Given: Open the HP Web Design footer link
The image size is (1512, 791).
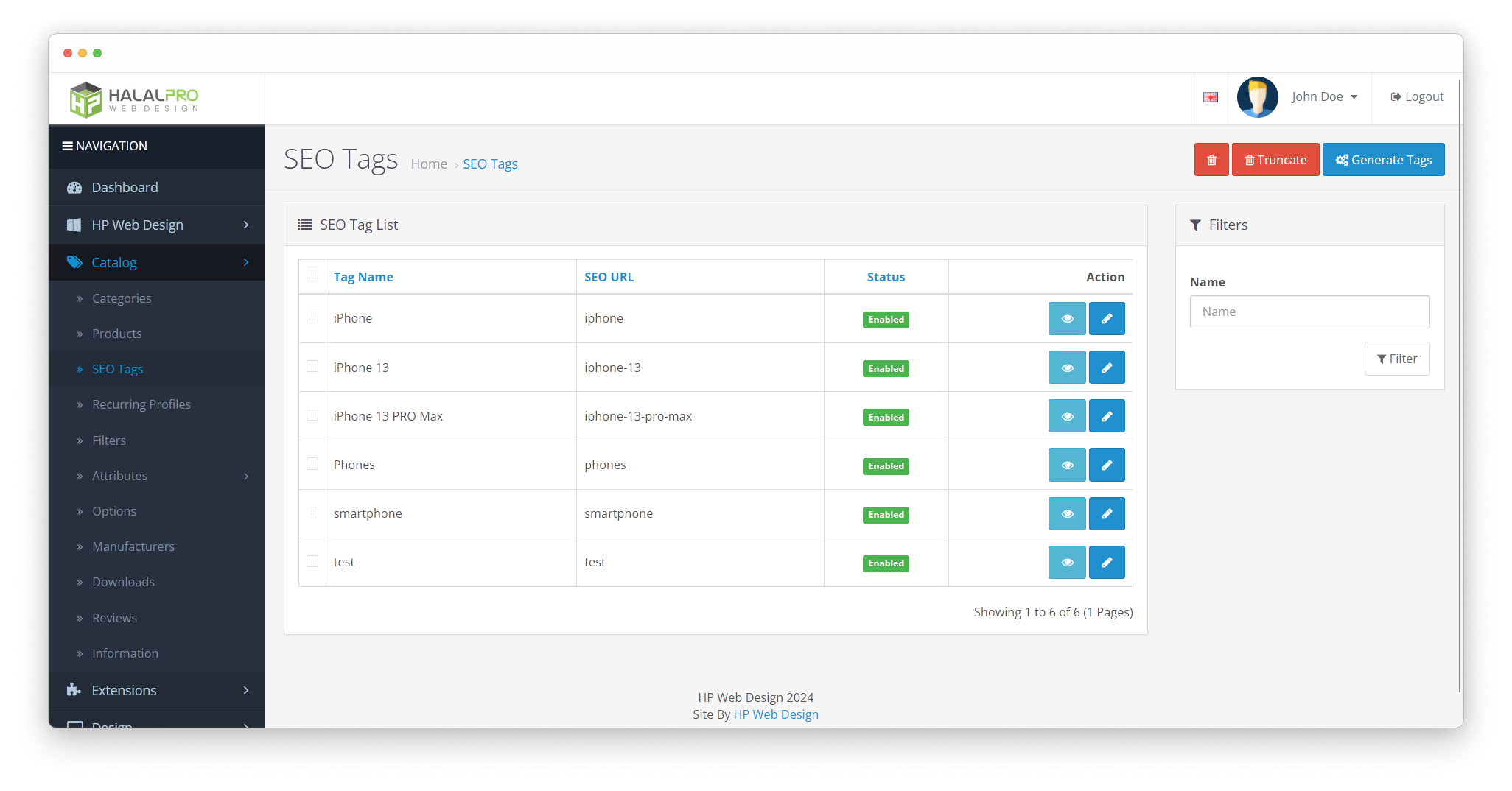Looking at the screenshot, I should tap(776, 714).
